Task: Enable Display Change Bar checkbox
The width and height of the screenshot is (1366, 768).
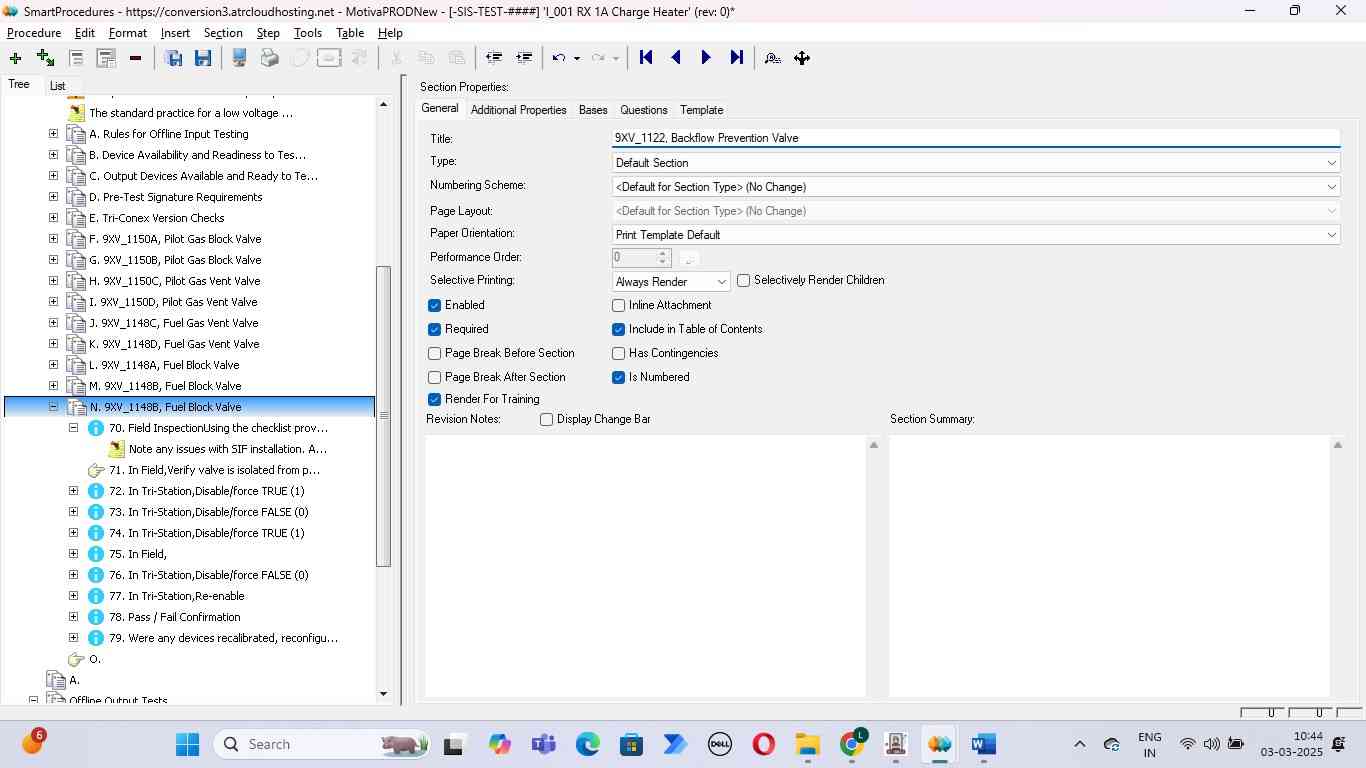Action: (x=546, y=419)
